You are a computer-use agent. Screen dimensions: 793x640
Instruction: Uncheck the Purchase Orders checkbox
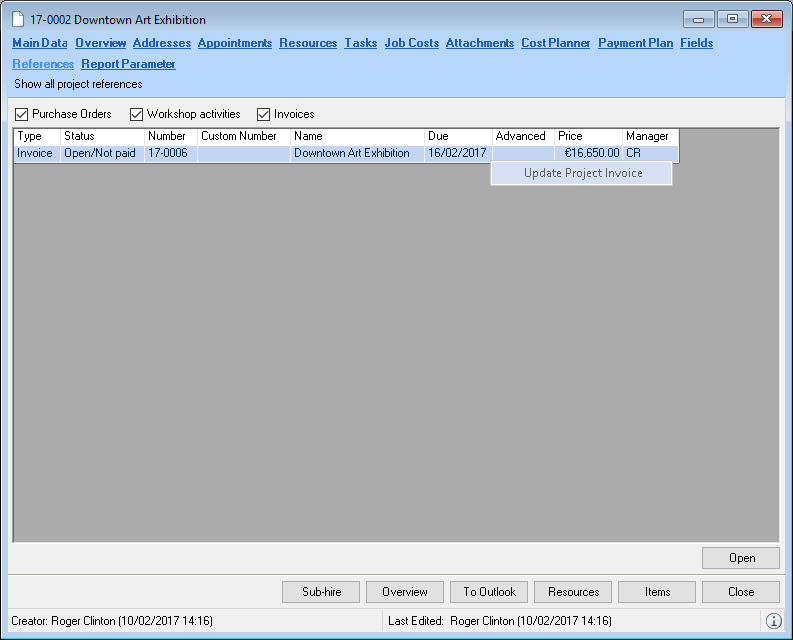point(21,114)
